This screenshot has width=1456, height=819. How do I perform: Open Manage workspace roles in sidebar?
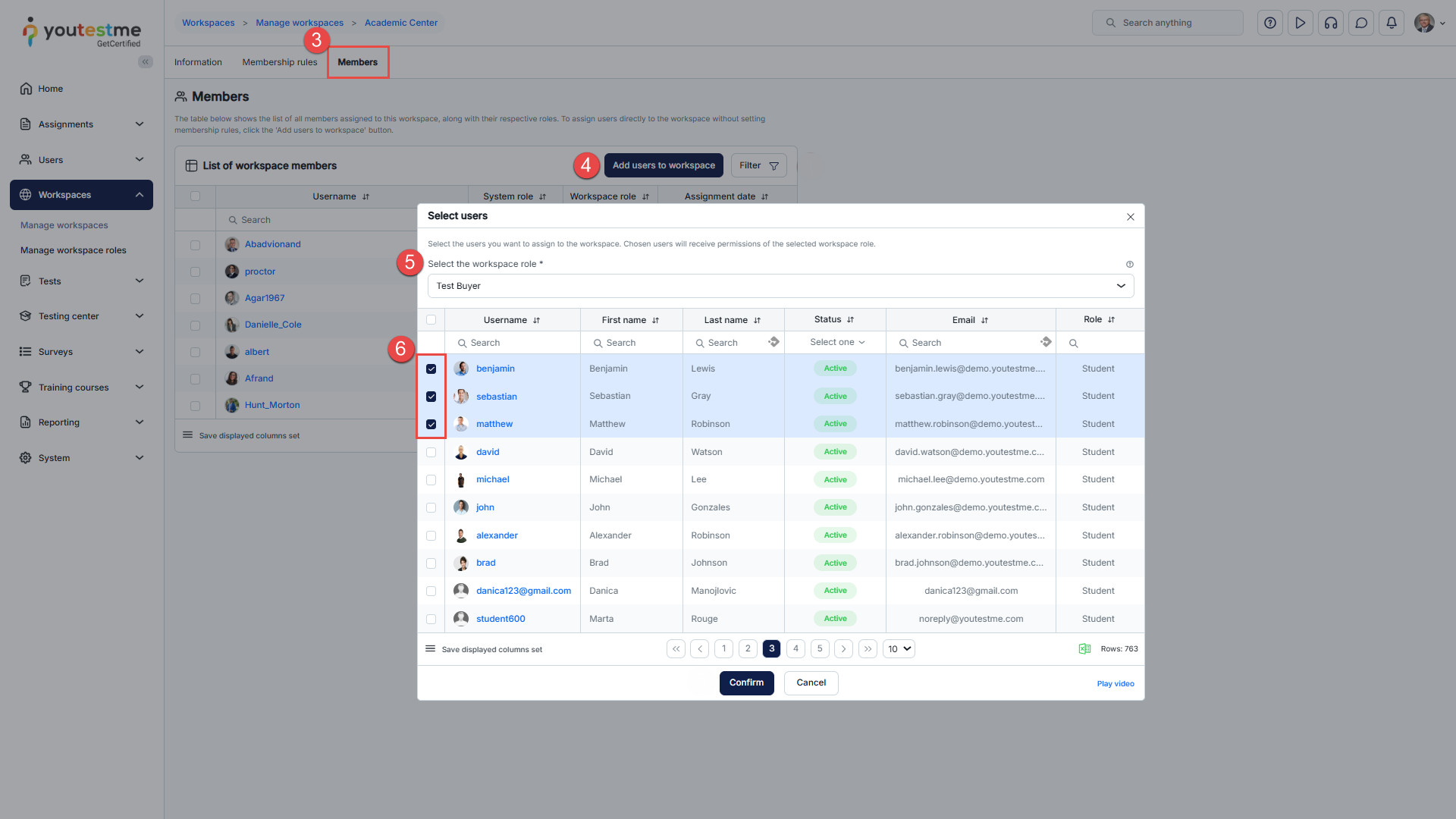point(74,250)
